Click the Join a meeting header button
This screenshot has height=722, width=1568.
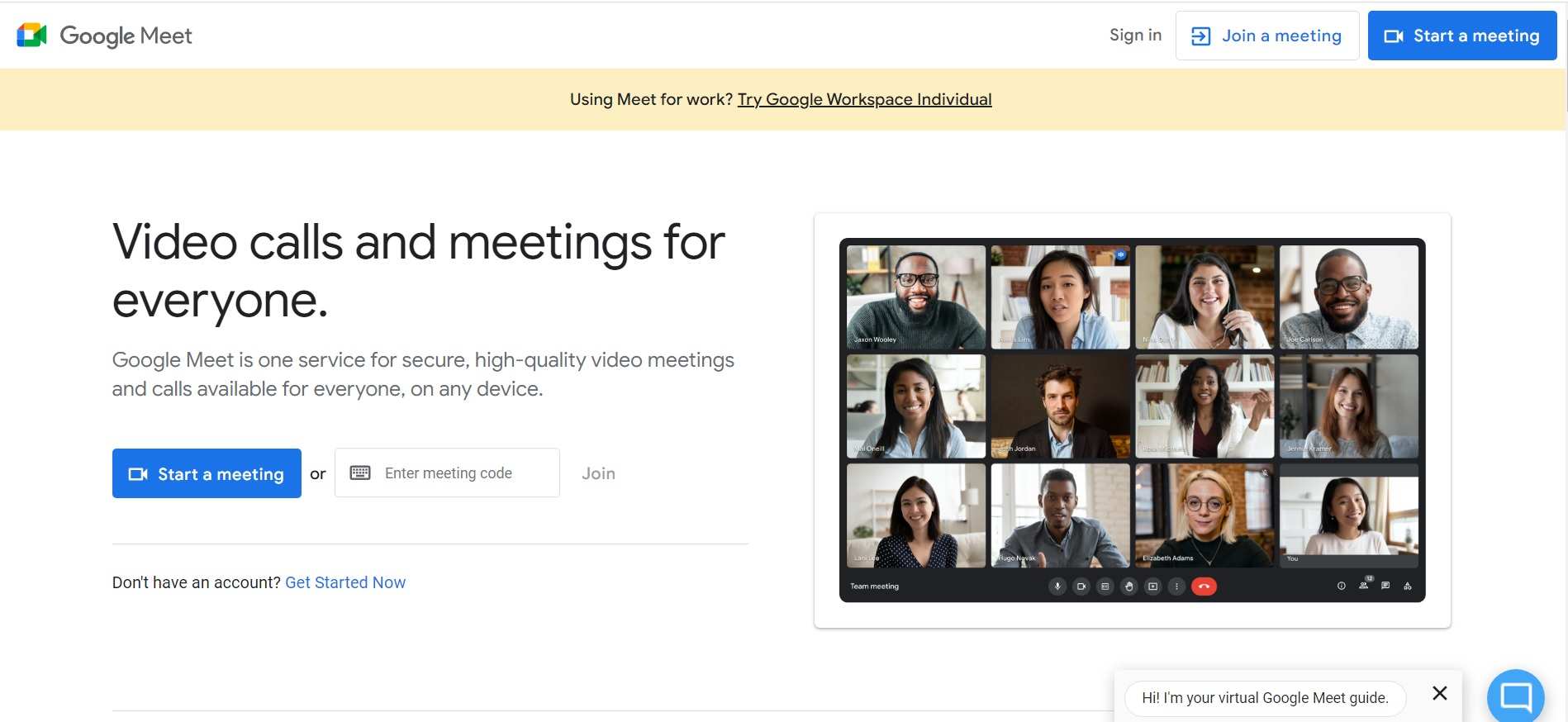point(1266,36)
